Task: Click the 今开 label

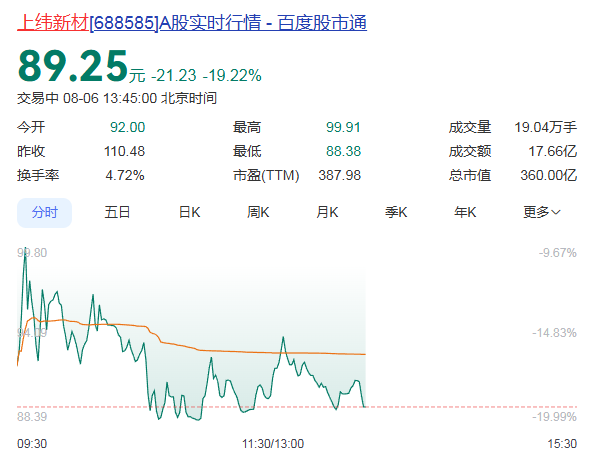Action: (31, 127)
